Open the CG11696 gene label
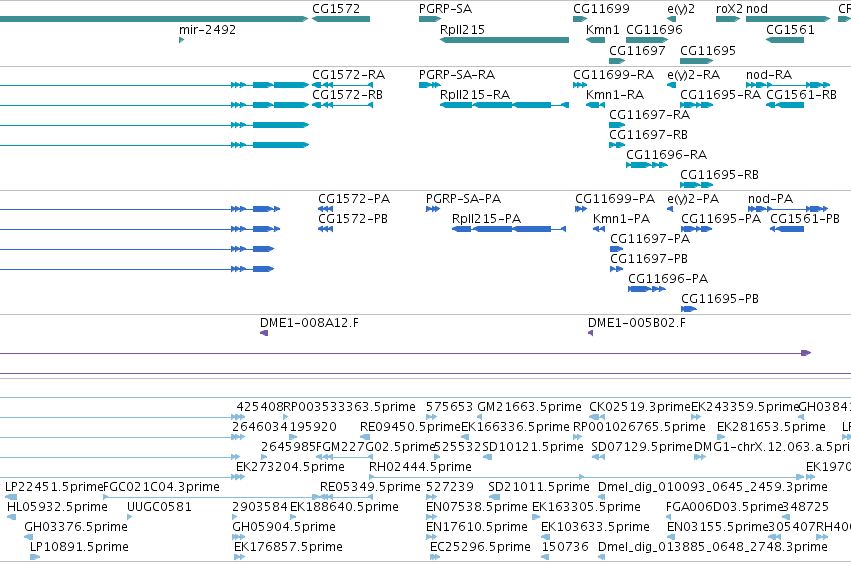This screenshot has height=562, width=851. coord(654,29)
